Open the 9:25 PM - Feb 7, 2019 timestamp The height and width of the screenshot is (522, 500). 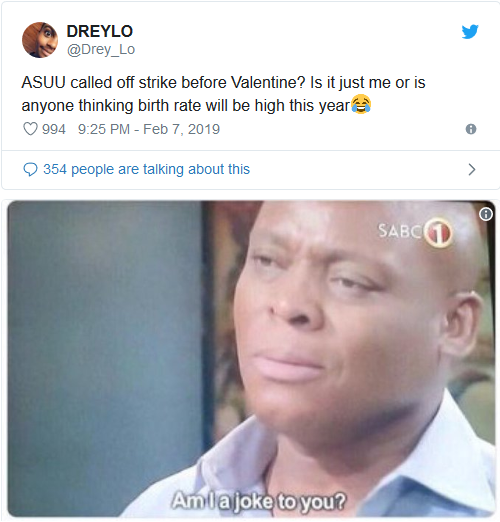coord(149,129)
